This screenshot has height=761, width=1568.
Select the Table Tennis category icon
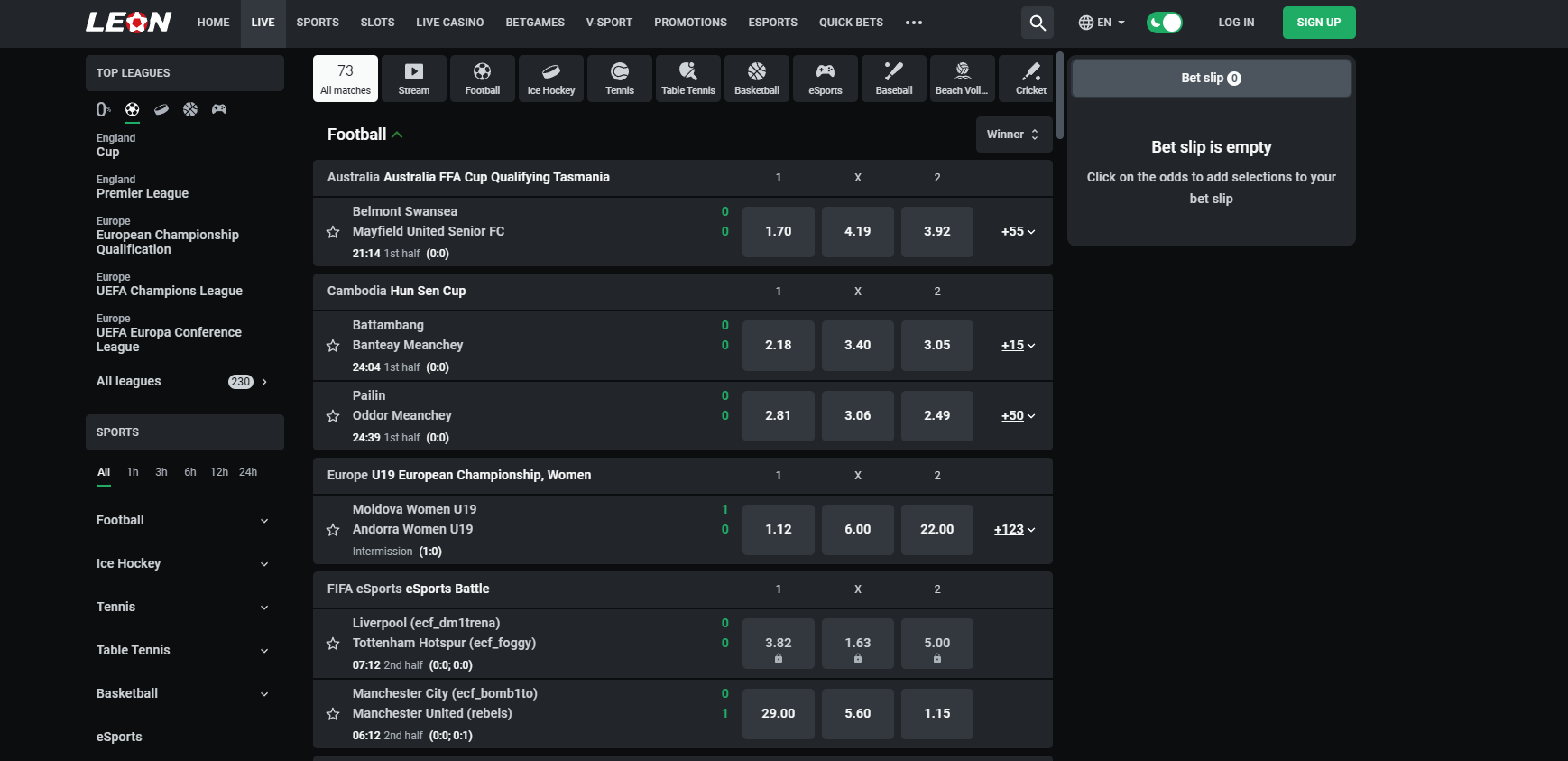point(688,79)
